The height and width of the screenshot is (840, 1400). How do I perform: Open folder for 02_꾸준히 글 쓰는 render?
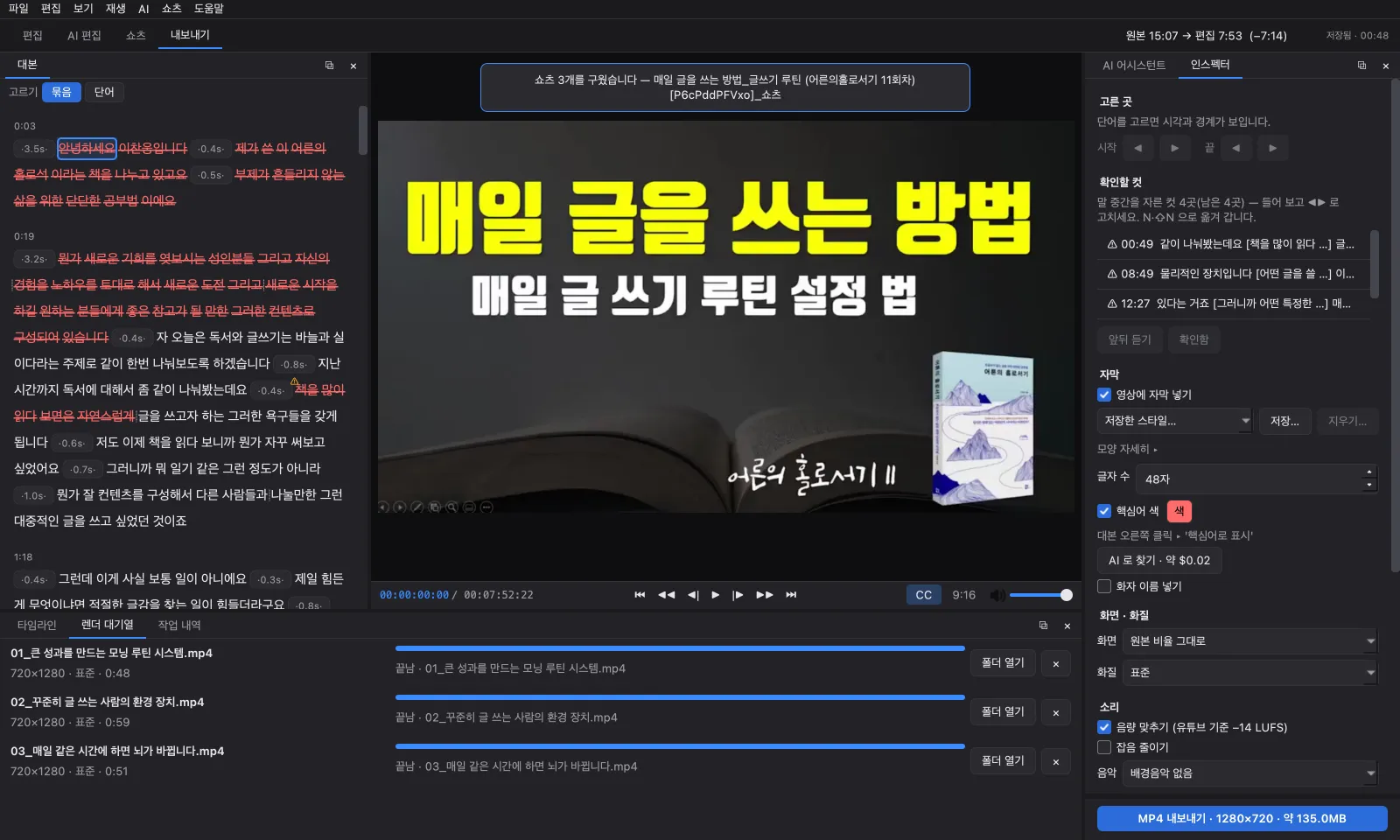coord(1003,712)
